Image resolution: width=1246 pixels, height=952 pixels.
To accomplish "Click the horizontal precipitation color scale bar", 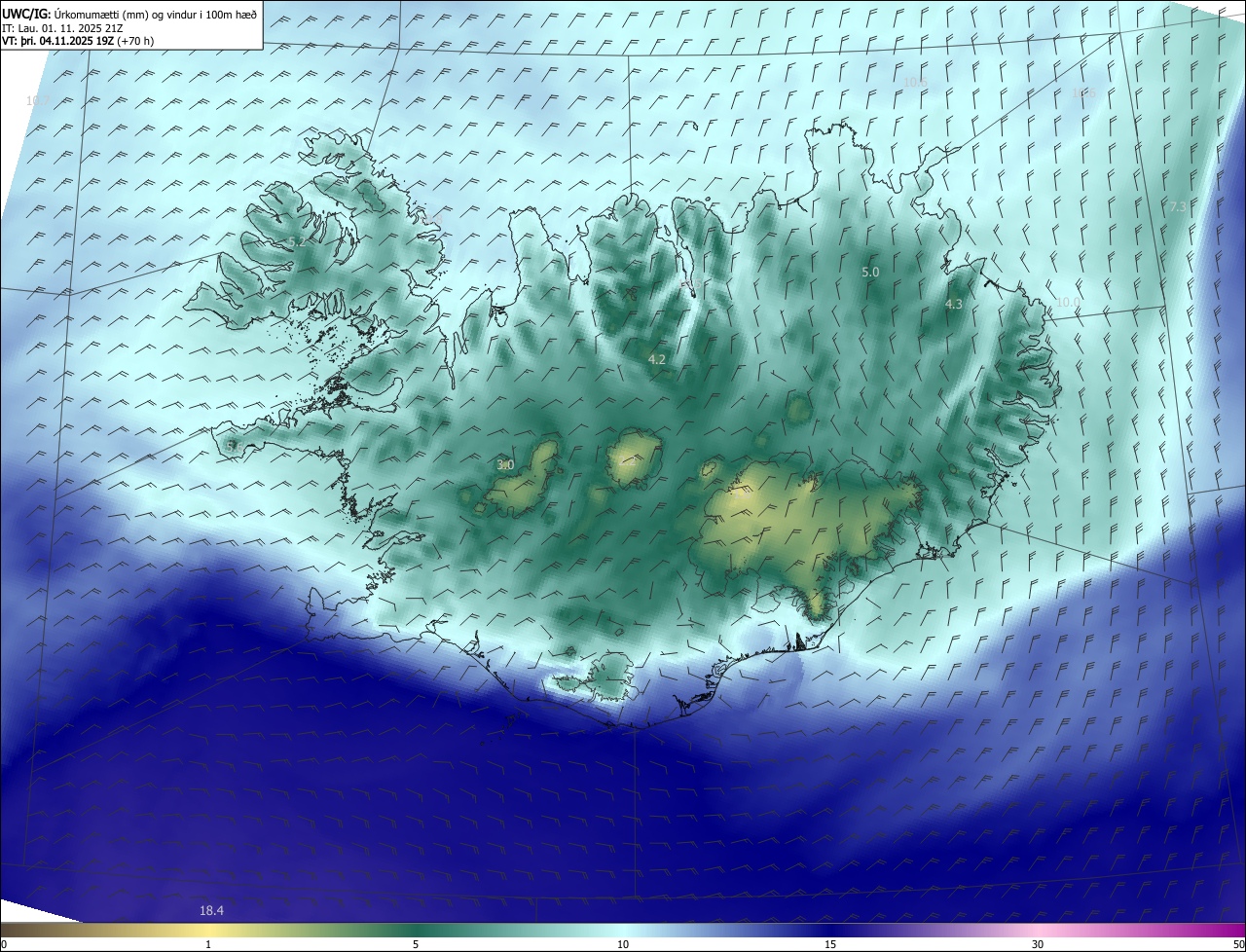I will (623, 930).
